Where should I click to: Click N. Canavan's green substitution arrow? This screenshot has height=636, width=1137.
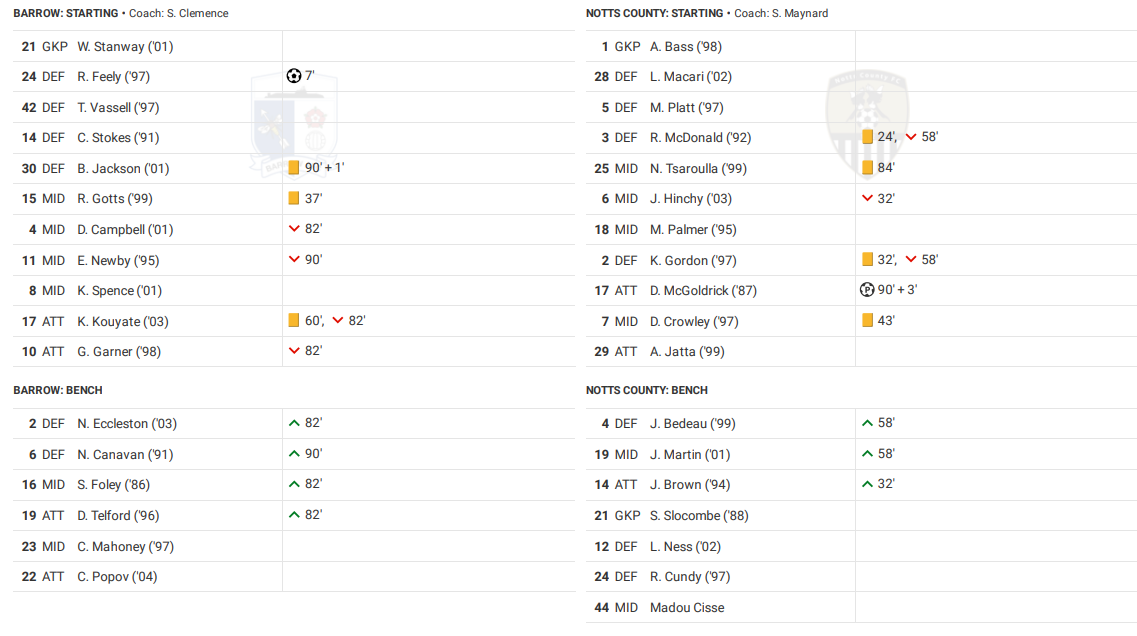(x=294, y=454)
